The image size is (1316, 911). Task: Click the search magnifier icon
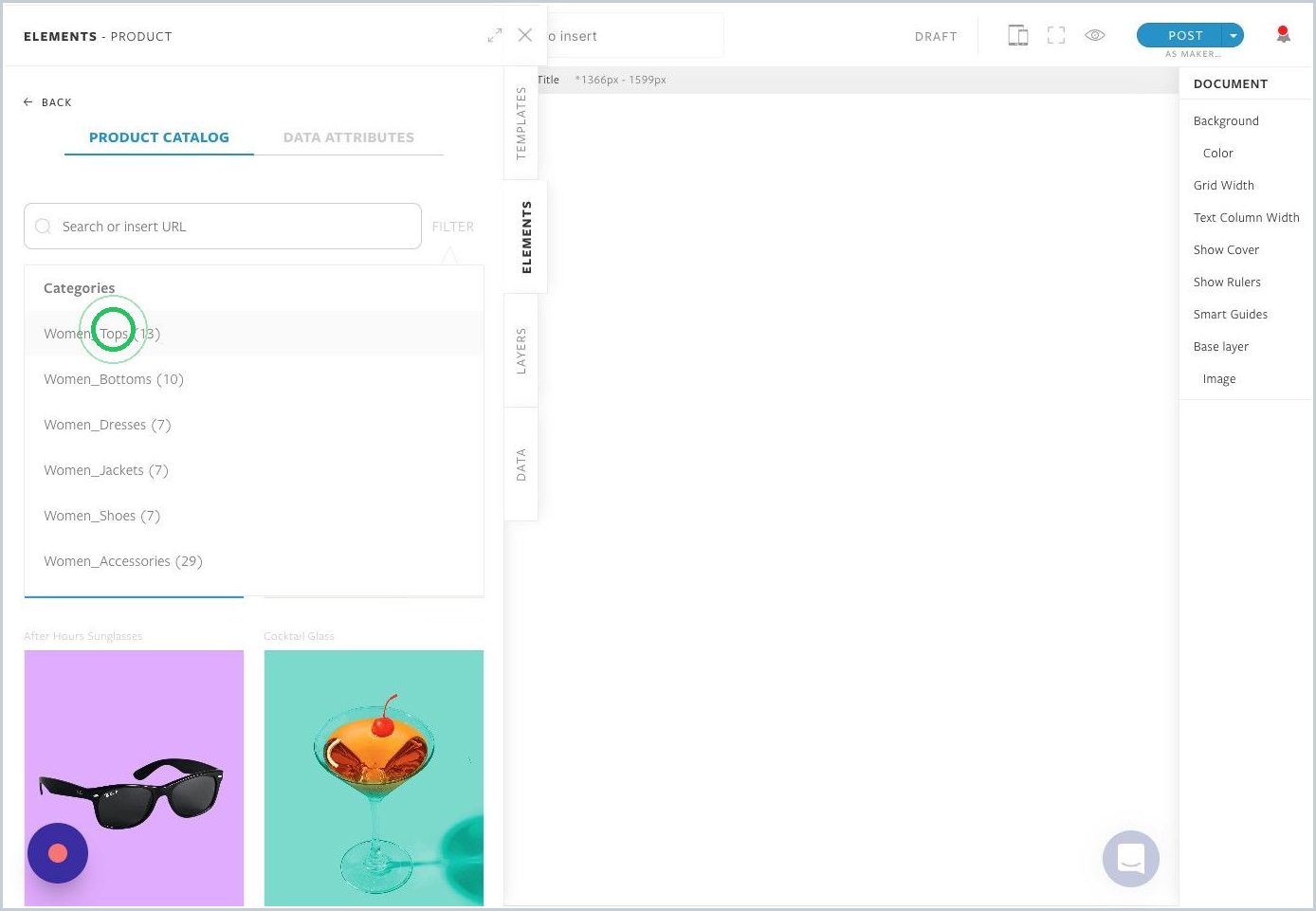[43, 227]
